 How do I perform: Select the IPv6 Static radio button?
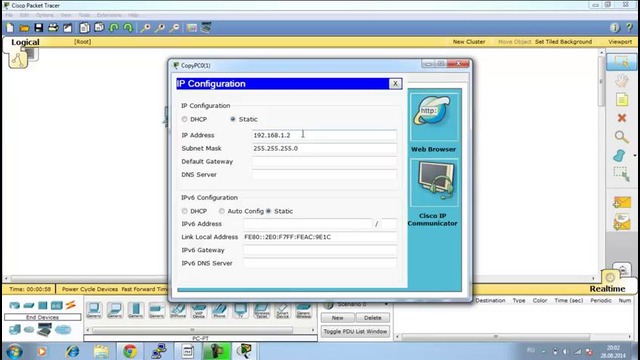(x=269, y=211)
